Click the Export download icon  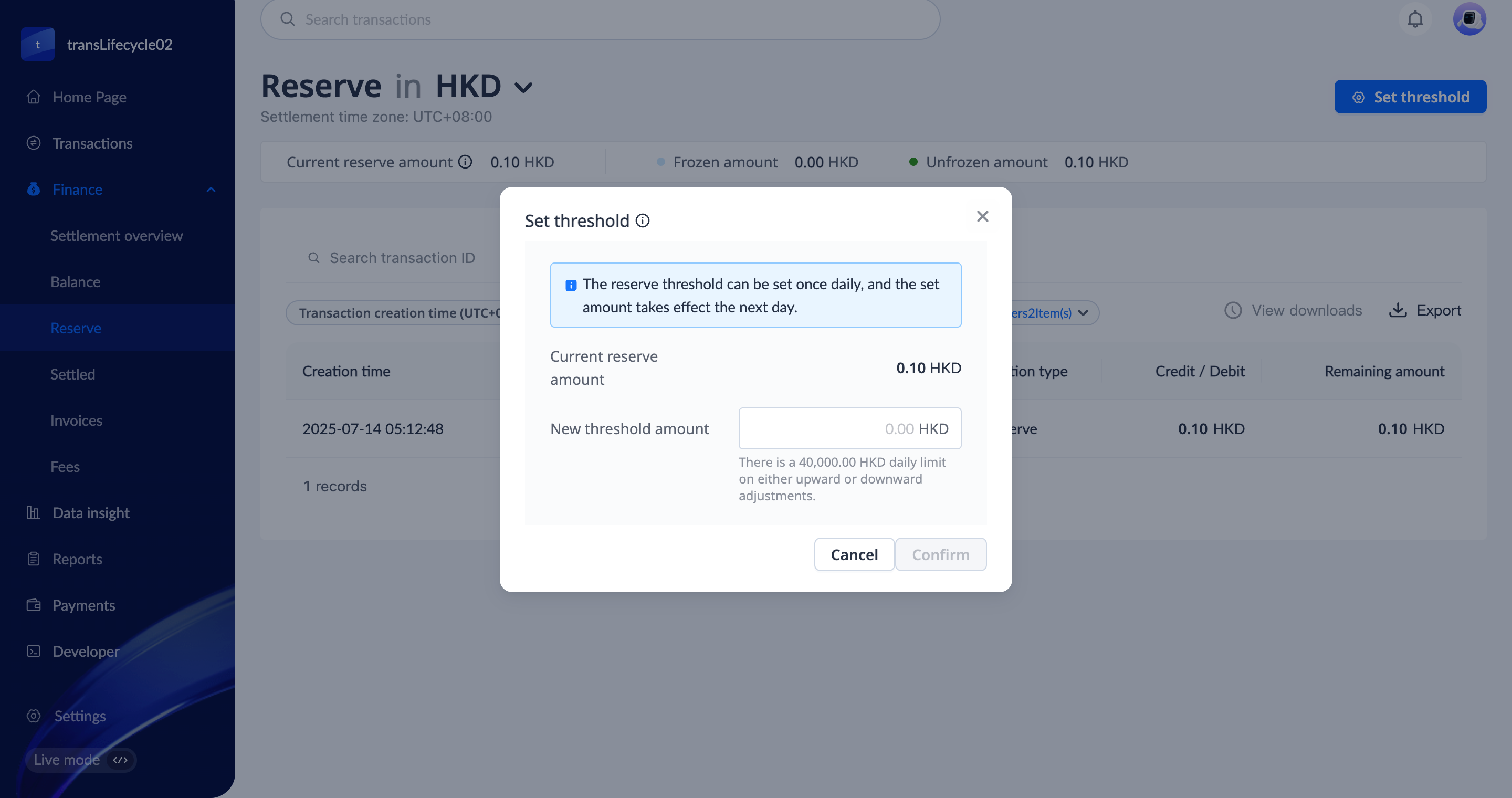1398,310
